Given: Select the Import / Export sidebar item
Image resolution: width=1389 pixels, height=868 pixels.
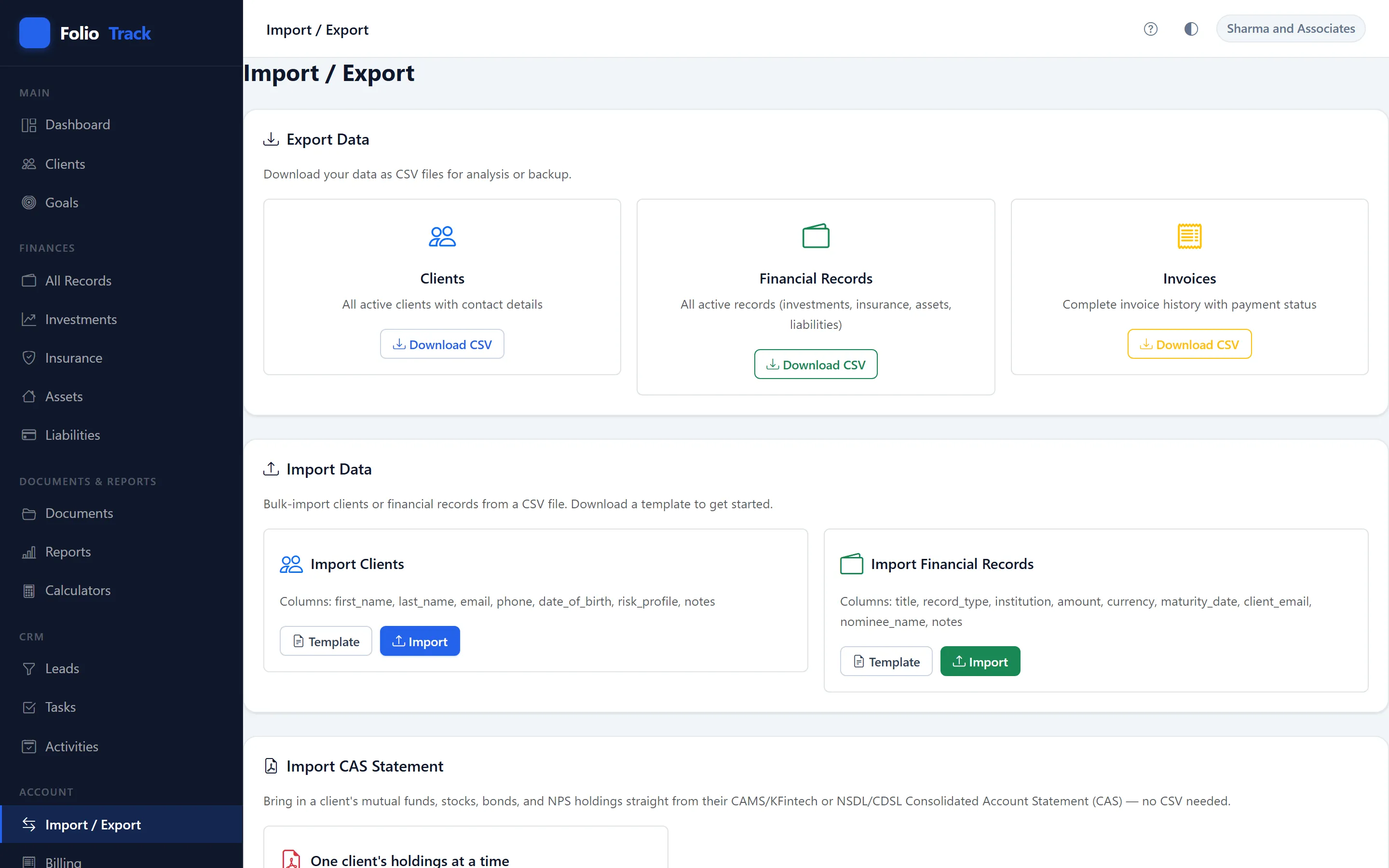Looking at the screenshot, I should (121, 825).
